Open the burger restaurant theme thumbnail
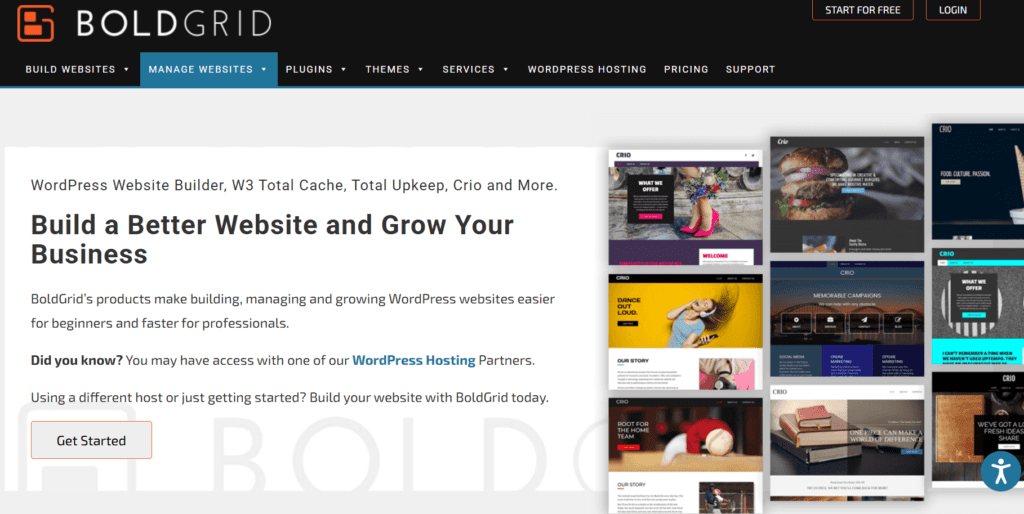 pos(847,195)
